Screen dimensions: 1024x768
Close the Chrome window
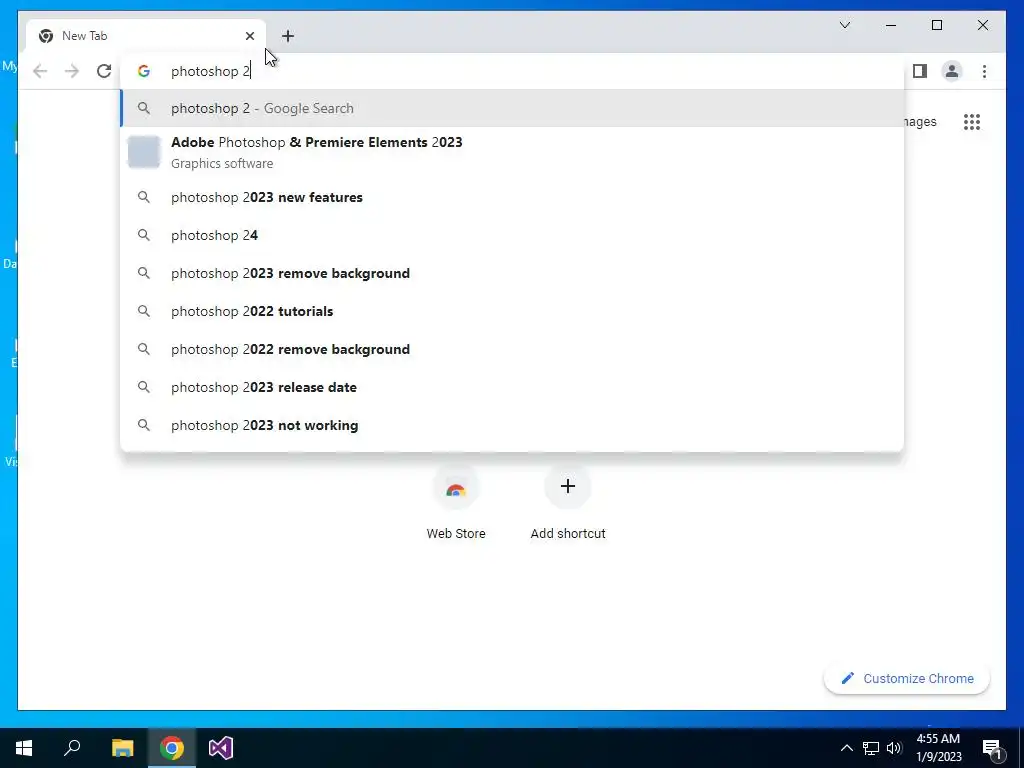pyautogui.click(x=982, y=25)
